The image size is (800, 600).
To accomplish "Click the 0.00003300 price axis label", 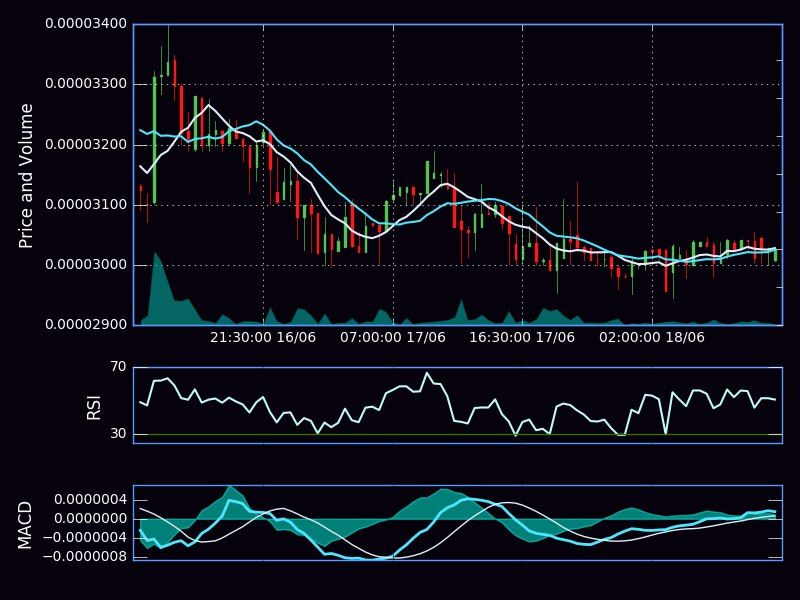I will tap(86, 84).
